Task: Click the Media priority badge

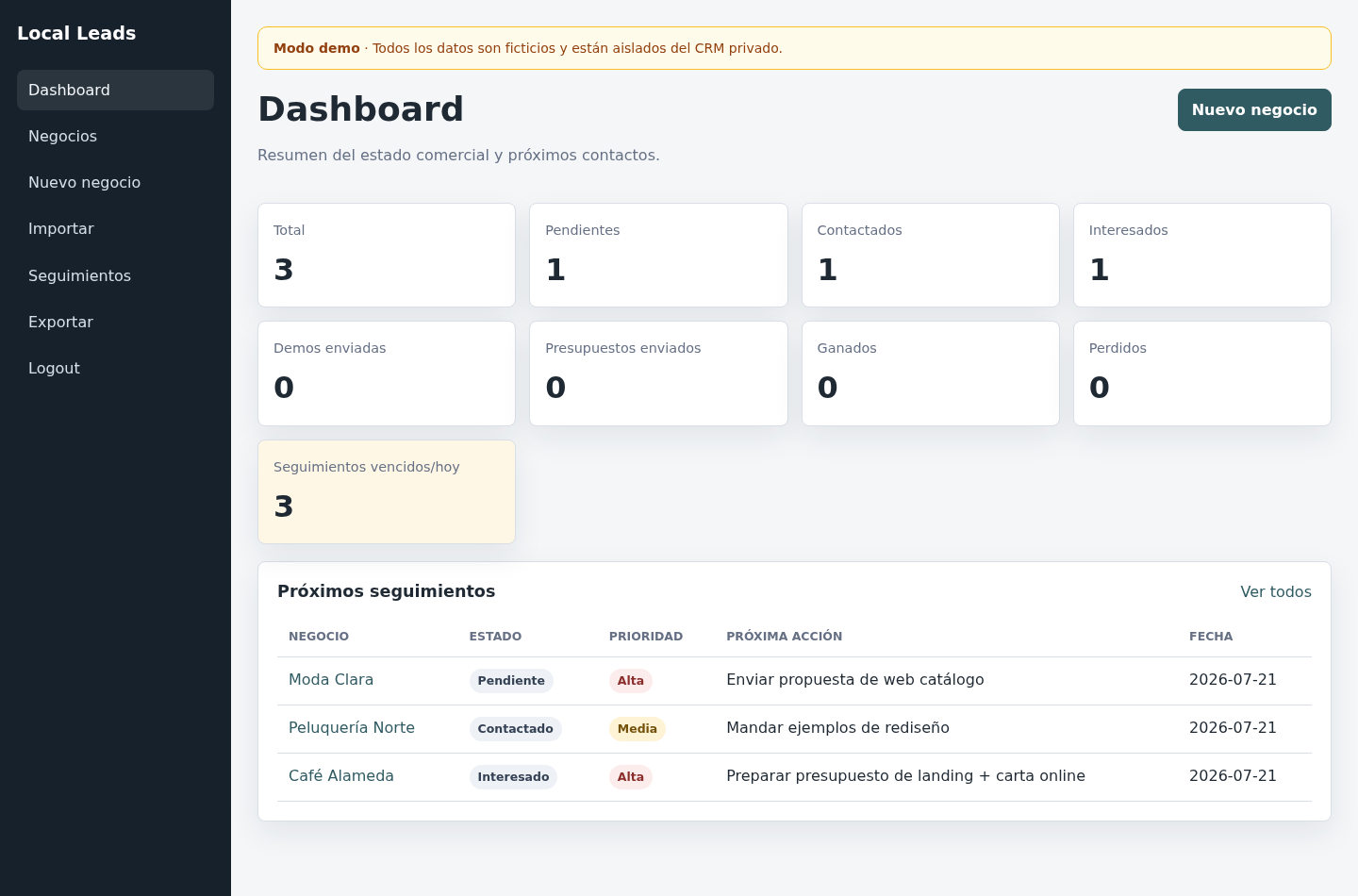Action: [638, 729]
